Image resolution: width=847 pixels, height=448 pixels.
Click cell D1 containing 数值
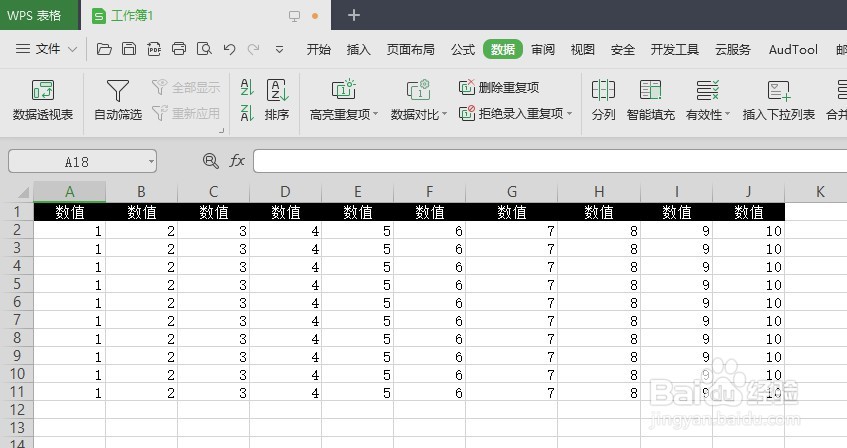[x=285, y=212]
